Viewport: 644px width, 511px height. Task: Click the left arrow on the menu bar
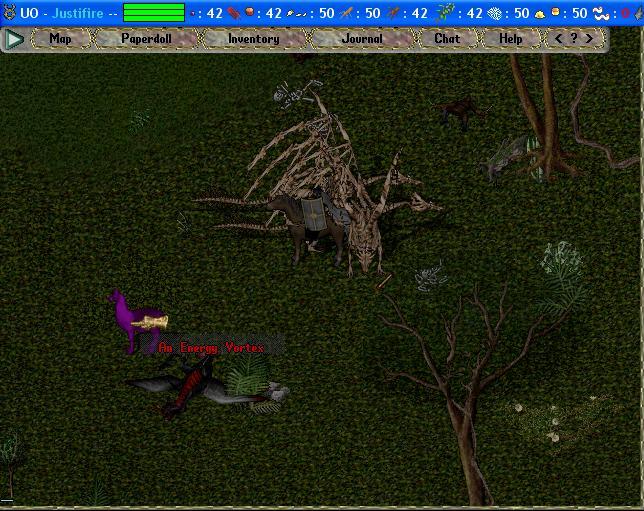(558, 39)
